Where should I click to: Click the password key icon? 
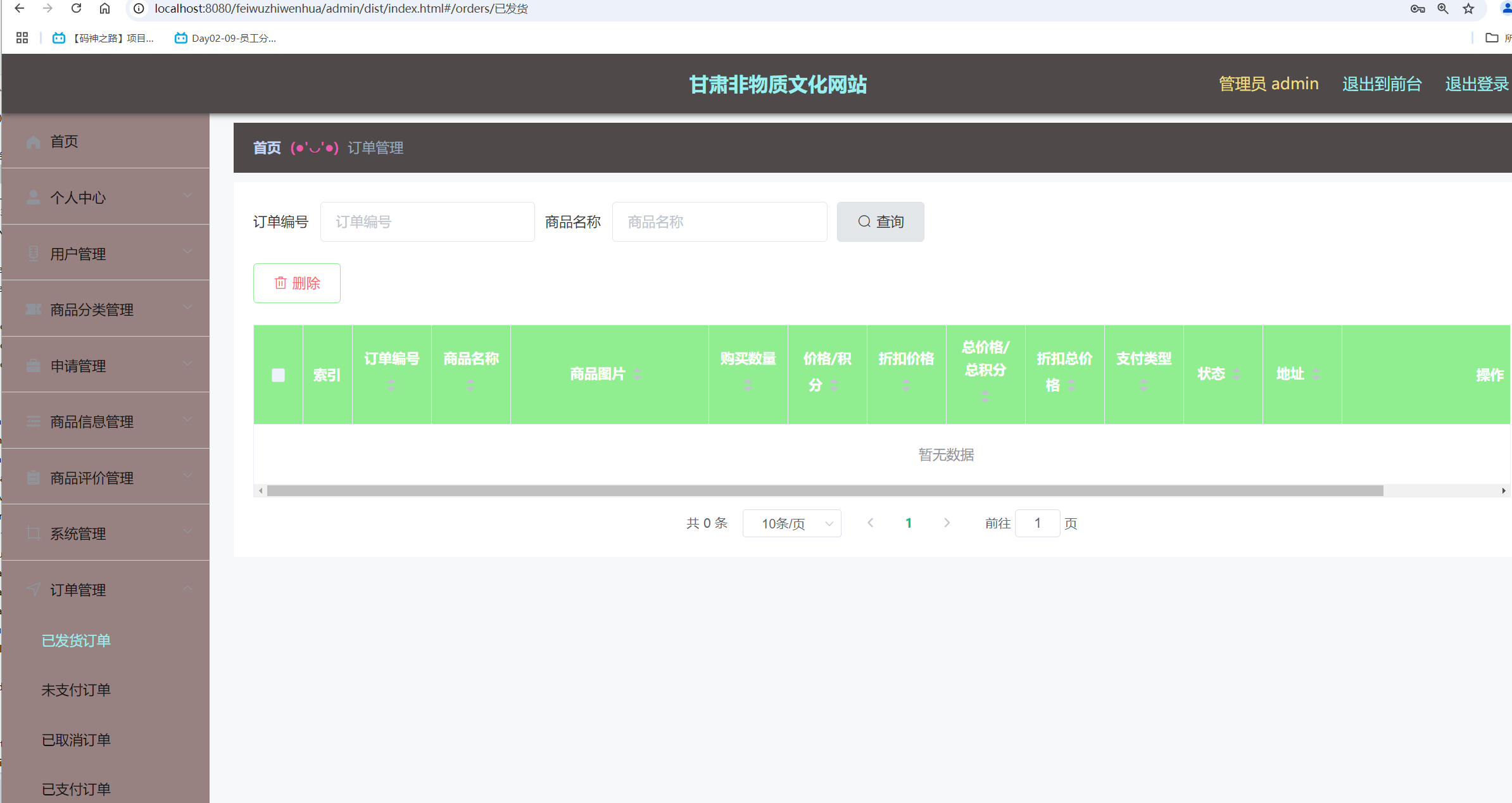click(x=1417, y=8)
